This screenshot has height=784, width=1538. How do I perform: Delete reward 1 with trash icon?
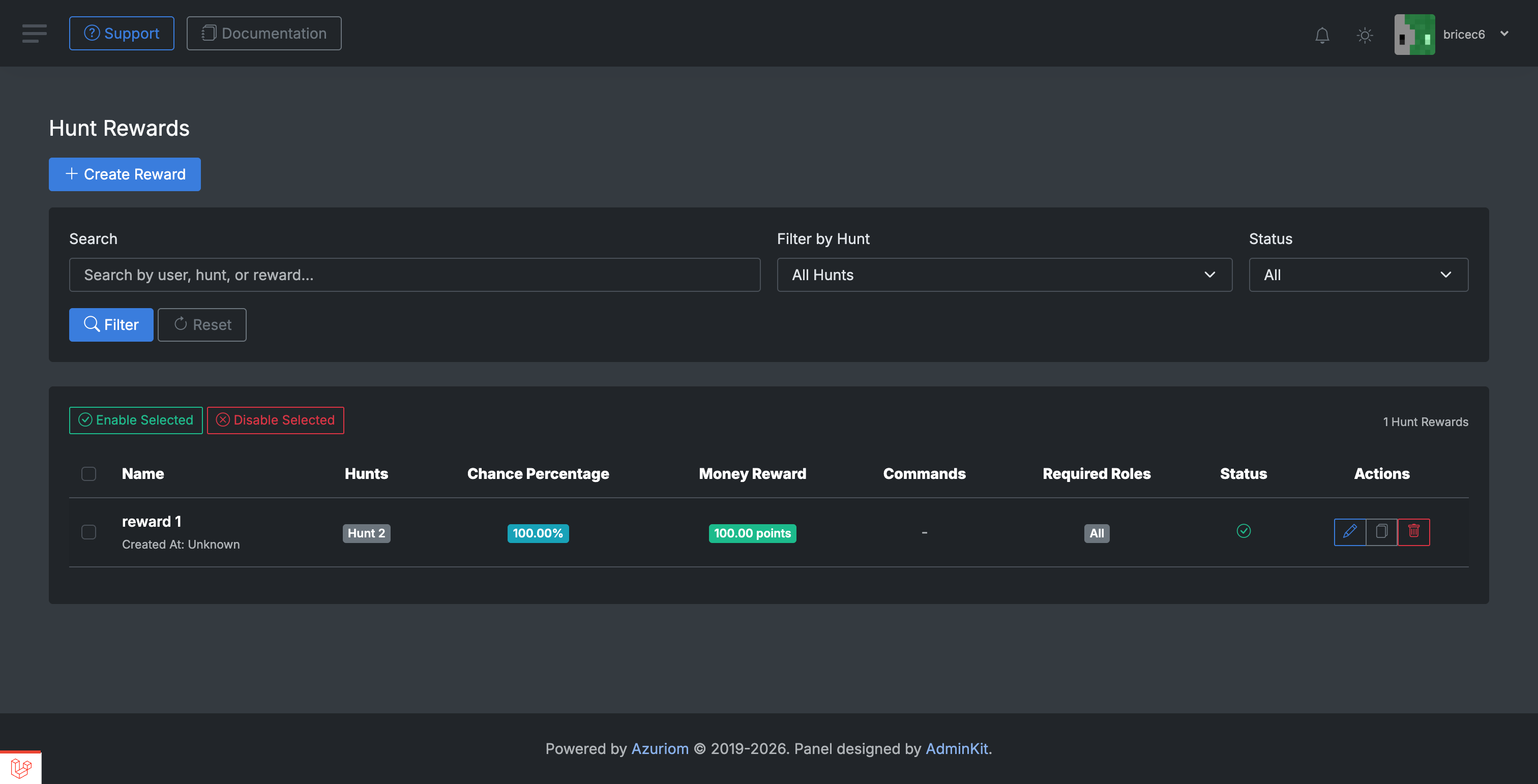1413,532
